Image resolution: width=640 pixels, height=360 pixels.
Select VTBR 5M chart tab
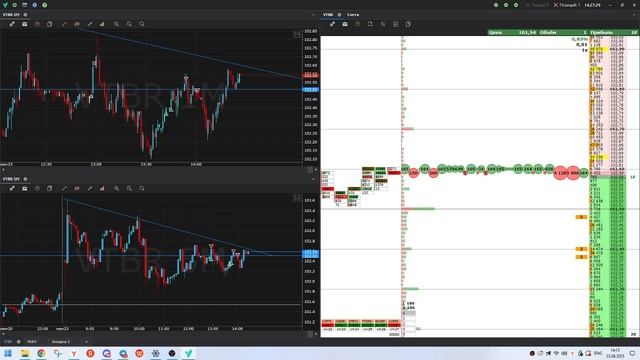pyautogui.click(x=11, y=179)
